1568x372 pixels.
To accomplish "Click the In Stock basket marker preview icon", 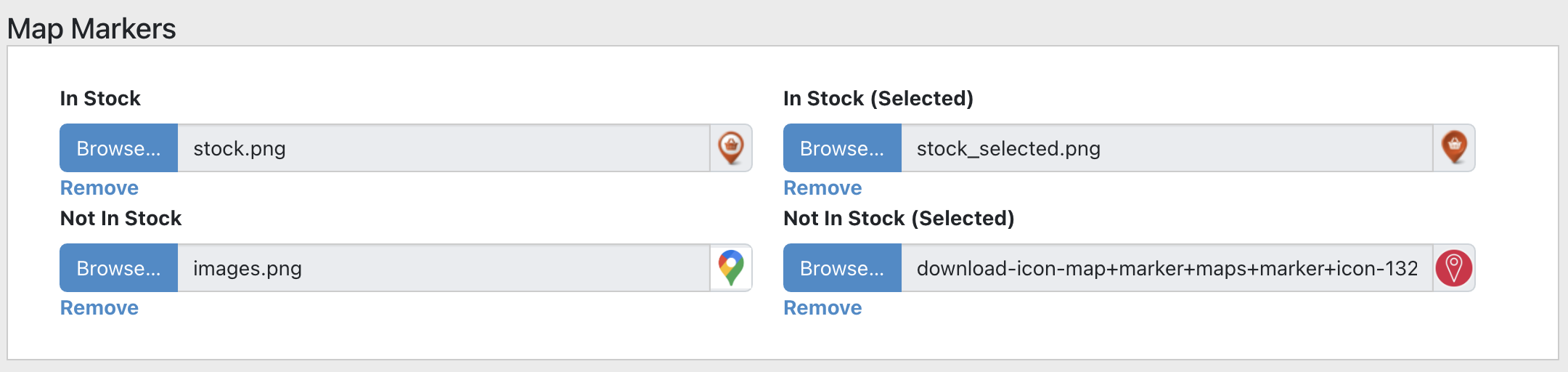I will point(731,148).
